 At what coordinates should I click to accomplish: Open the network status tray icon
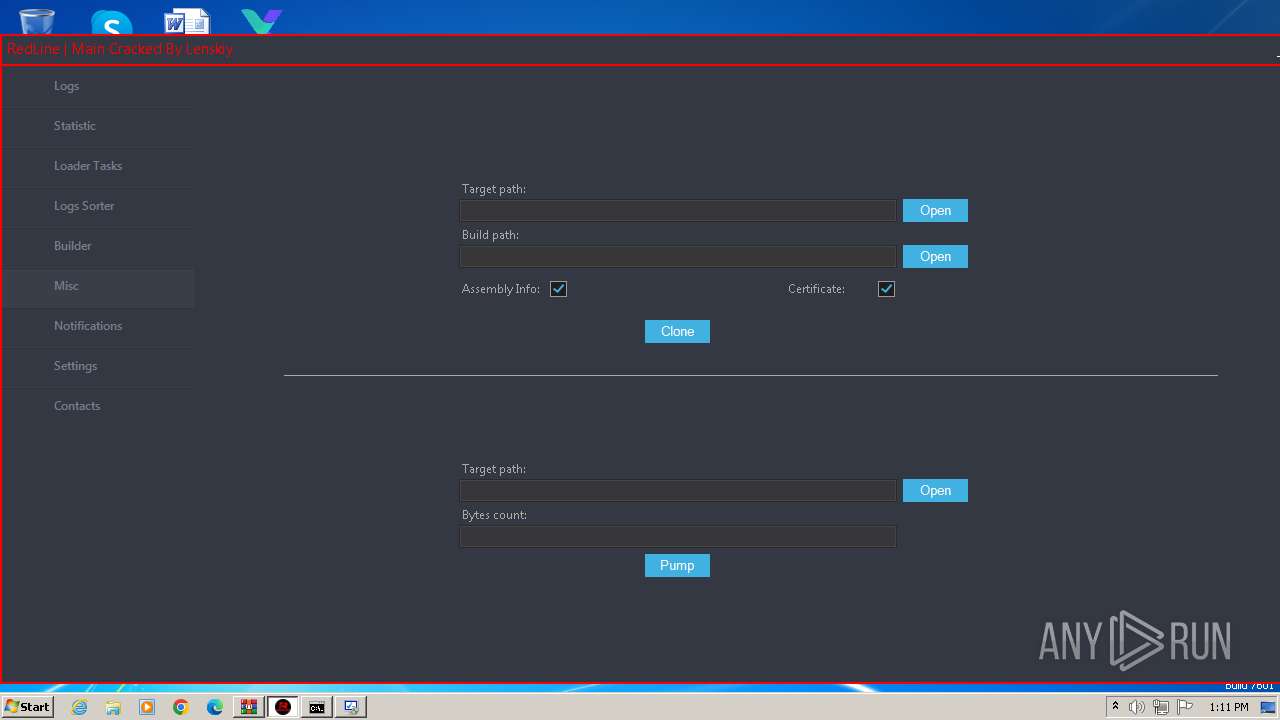[x=1161, y=707]
